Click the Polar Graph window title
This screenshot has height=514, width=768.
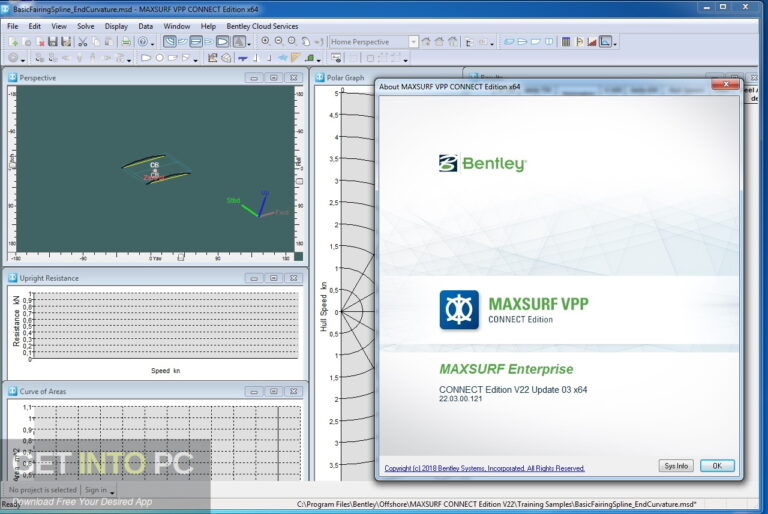[x=345, y=77]
